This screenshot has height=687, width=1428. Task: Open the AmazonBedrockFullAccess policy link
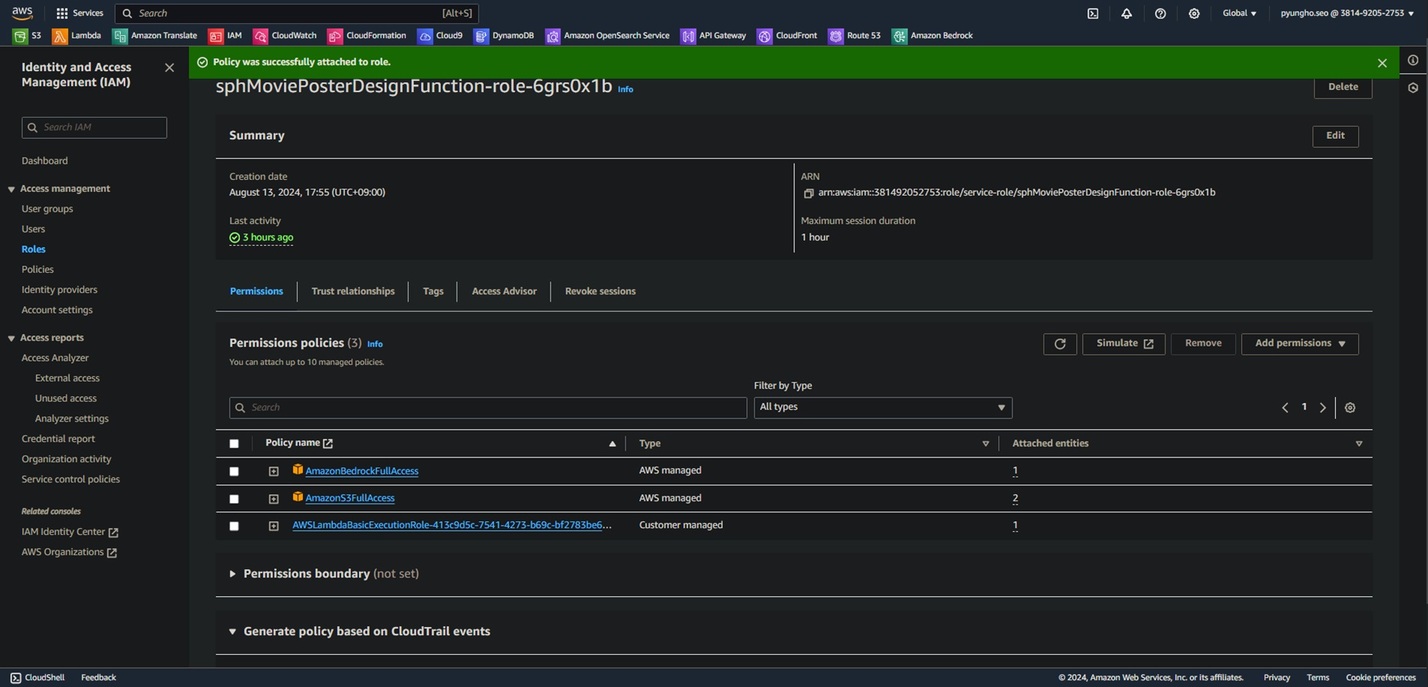(x=362, y=471)
